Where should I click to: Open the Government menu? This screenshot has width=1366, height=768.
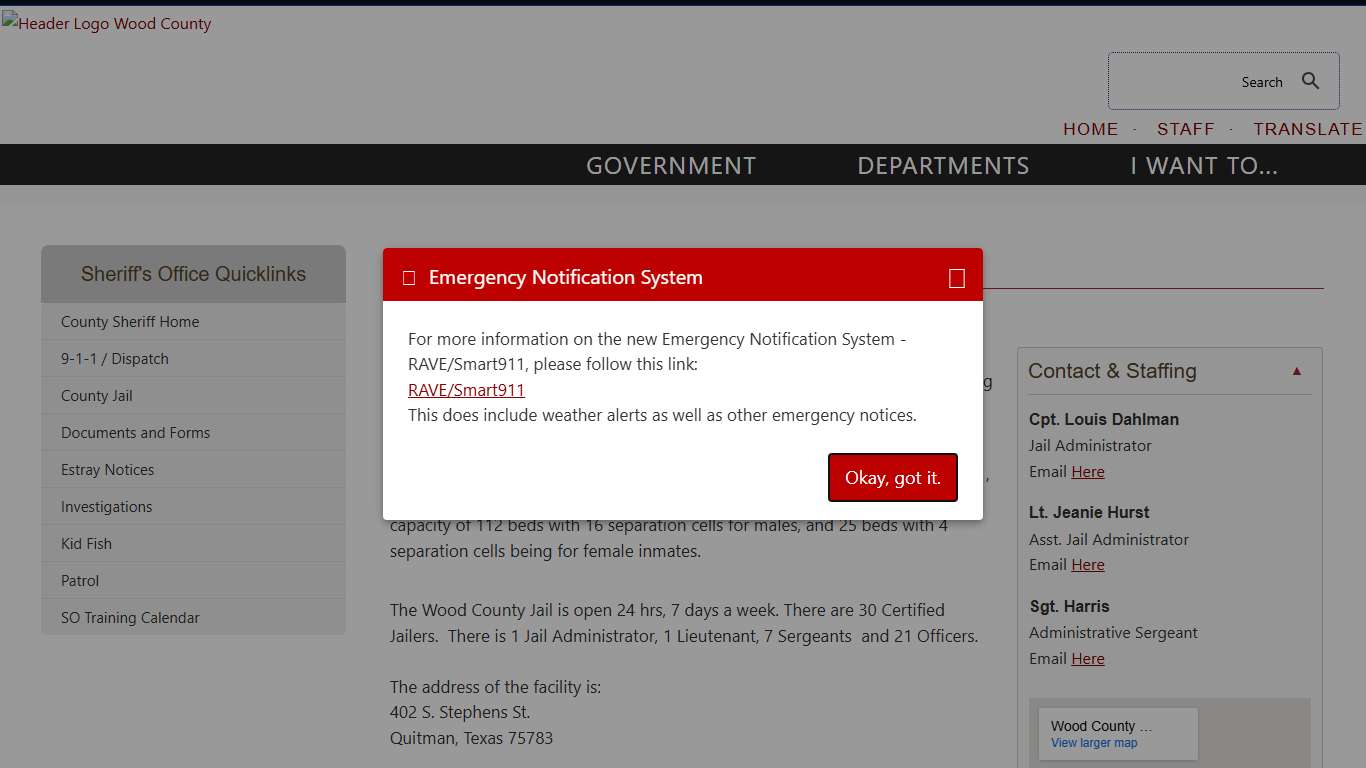point(671,165)
